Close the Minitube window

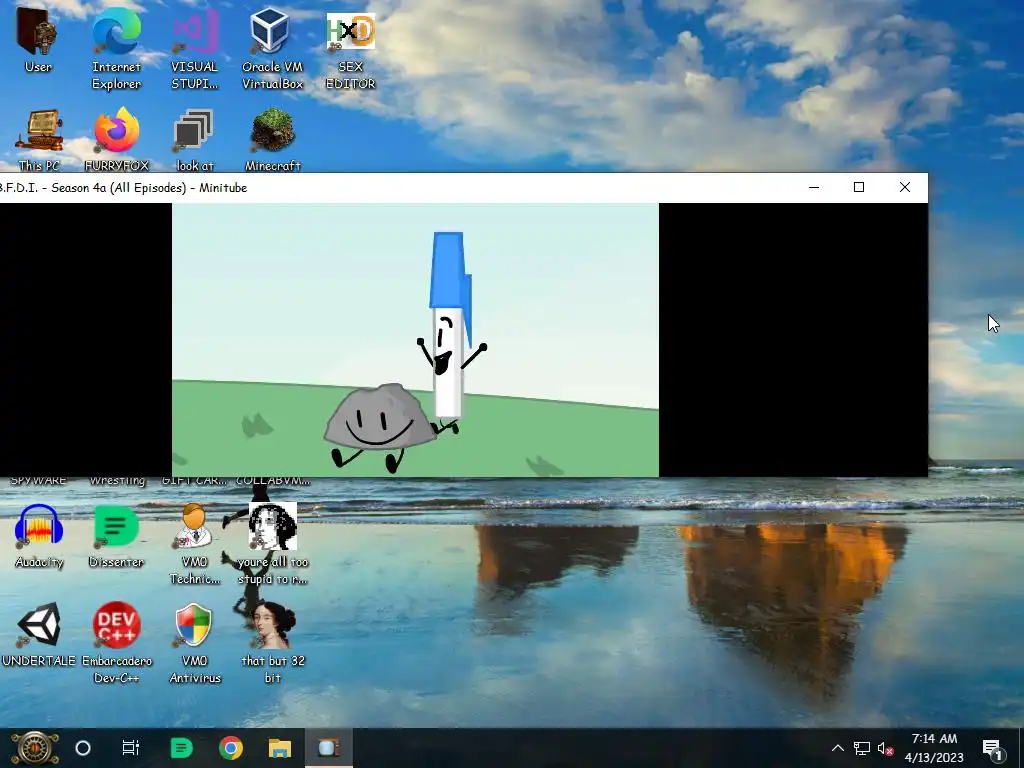click(904, 187)
